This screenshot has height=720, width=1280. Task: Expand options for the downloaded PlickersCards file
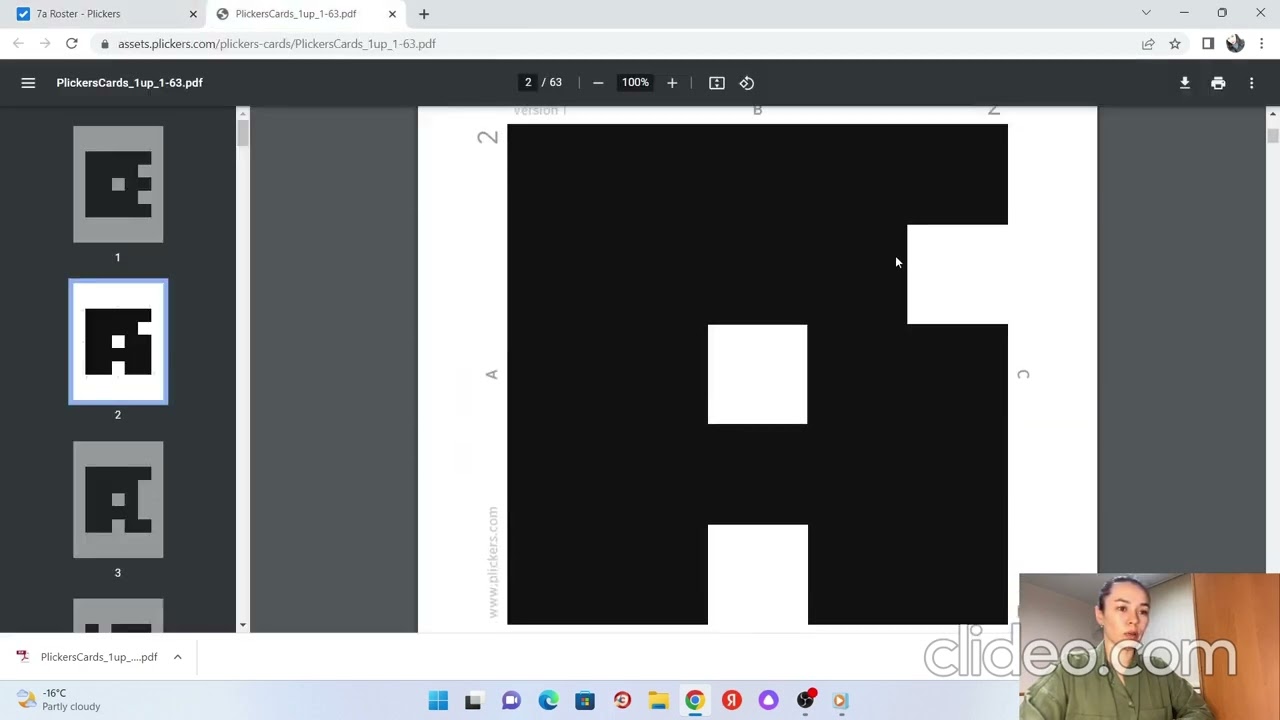[x=177, y=657]
